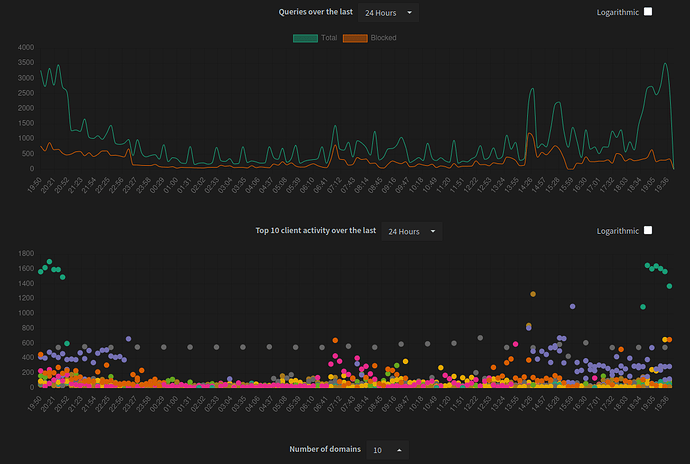The image size is (690, 464).
Task: Hide the Blocked series via legend swatch
Action: click(x=355, y=38)
